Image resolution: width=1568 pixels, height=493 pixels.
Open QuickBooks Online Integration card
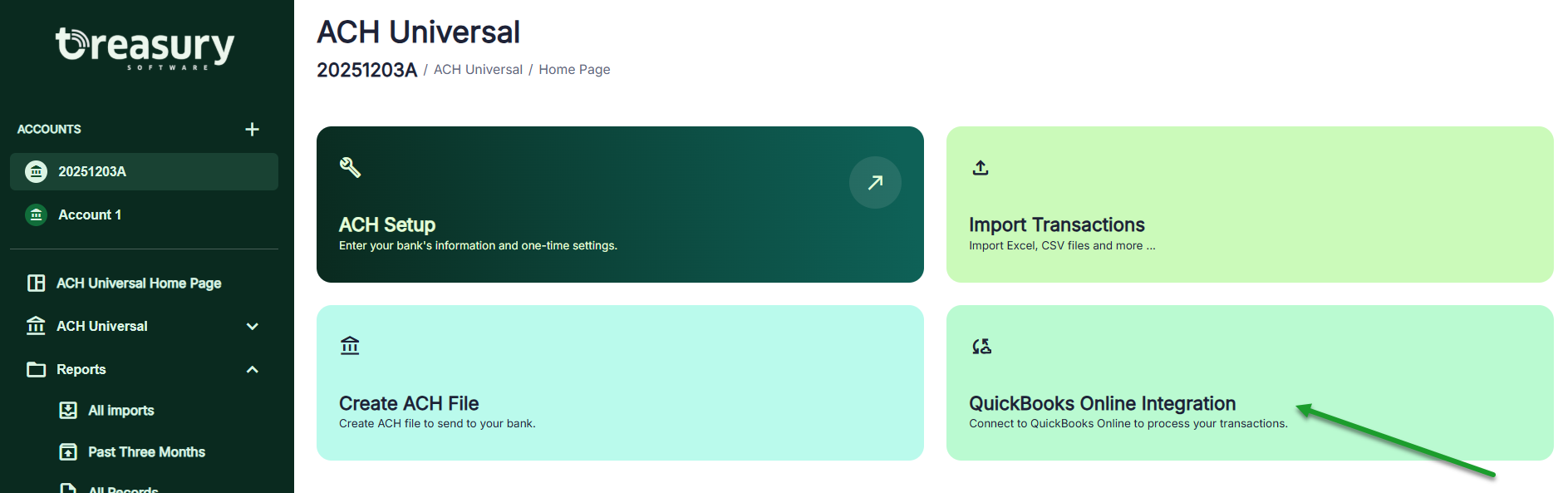(x=1102, y=403)
